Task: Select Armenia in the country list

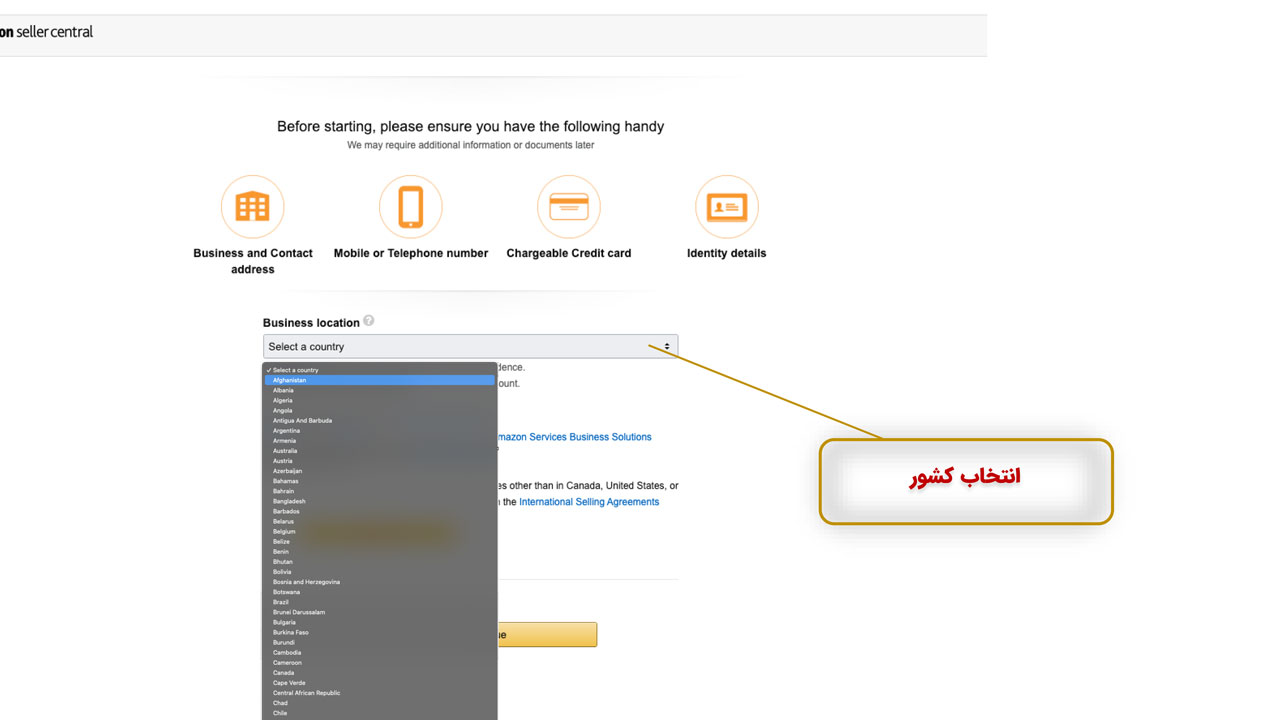Action: (x=380, y=441)
